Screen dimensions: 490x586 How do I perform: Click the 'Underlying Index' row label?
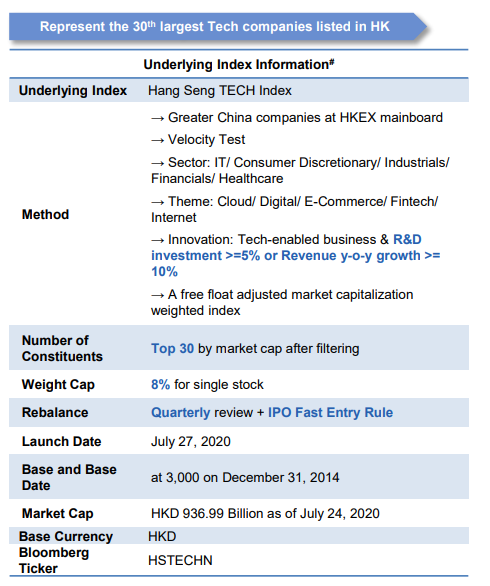click(x=73, y=90)
